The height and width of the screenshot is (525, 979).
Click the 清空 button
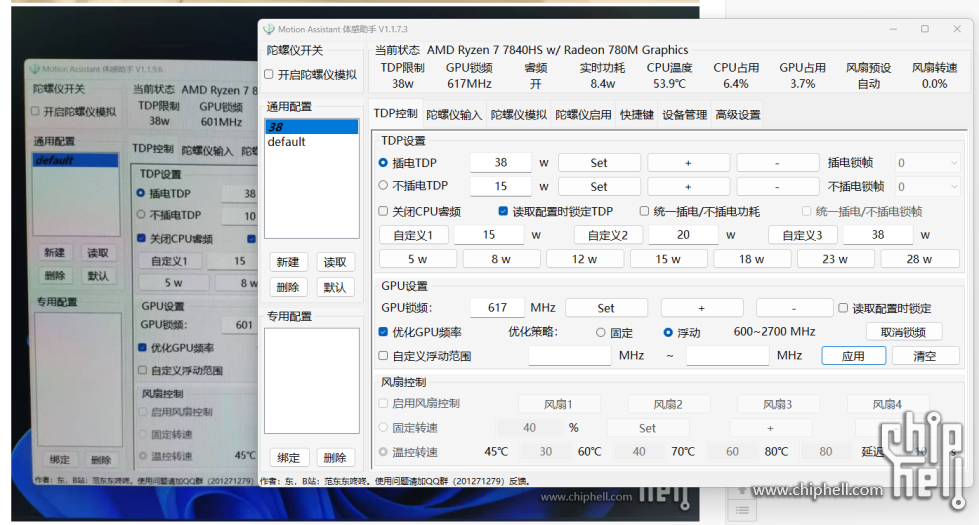tap(925, 356)
